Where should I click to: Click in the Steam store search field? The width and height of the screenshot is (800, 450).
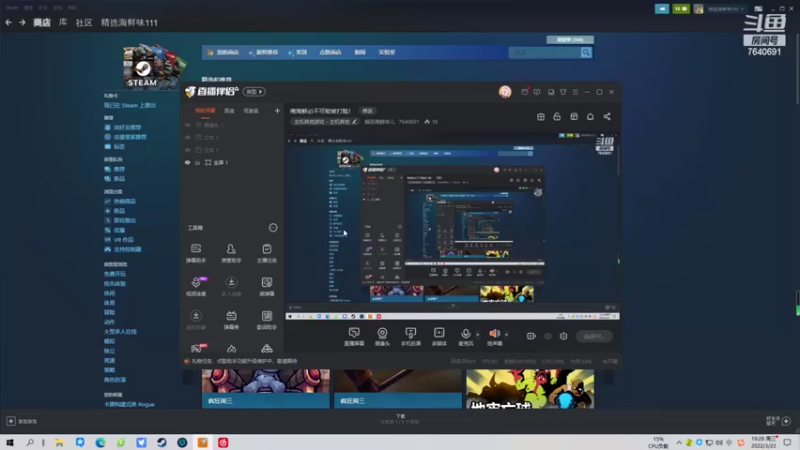(544, 52)
